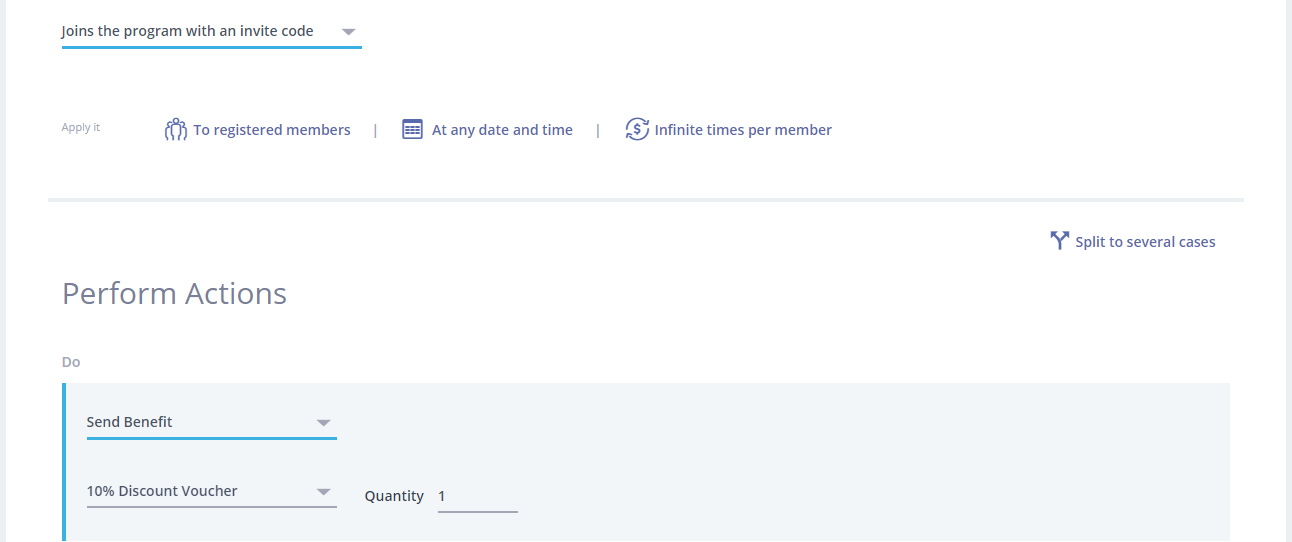This screenshot has width=1292, height=542.
Task: Click the infinite times cycle icon
Action: coord(637,129)
